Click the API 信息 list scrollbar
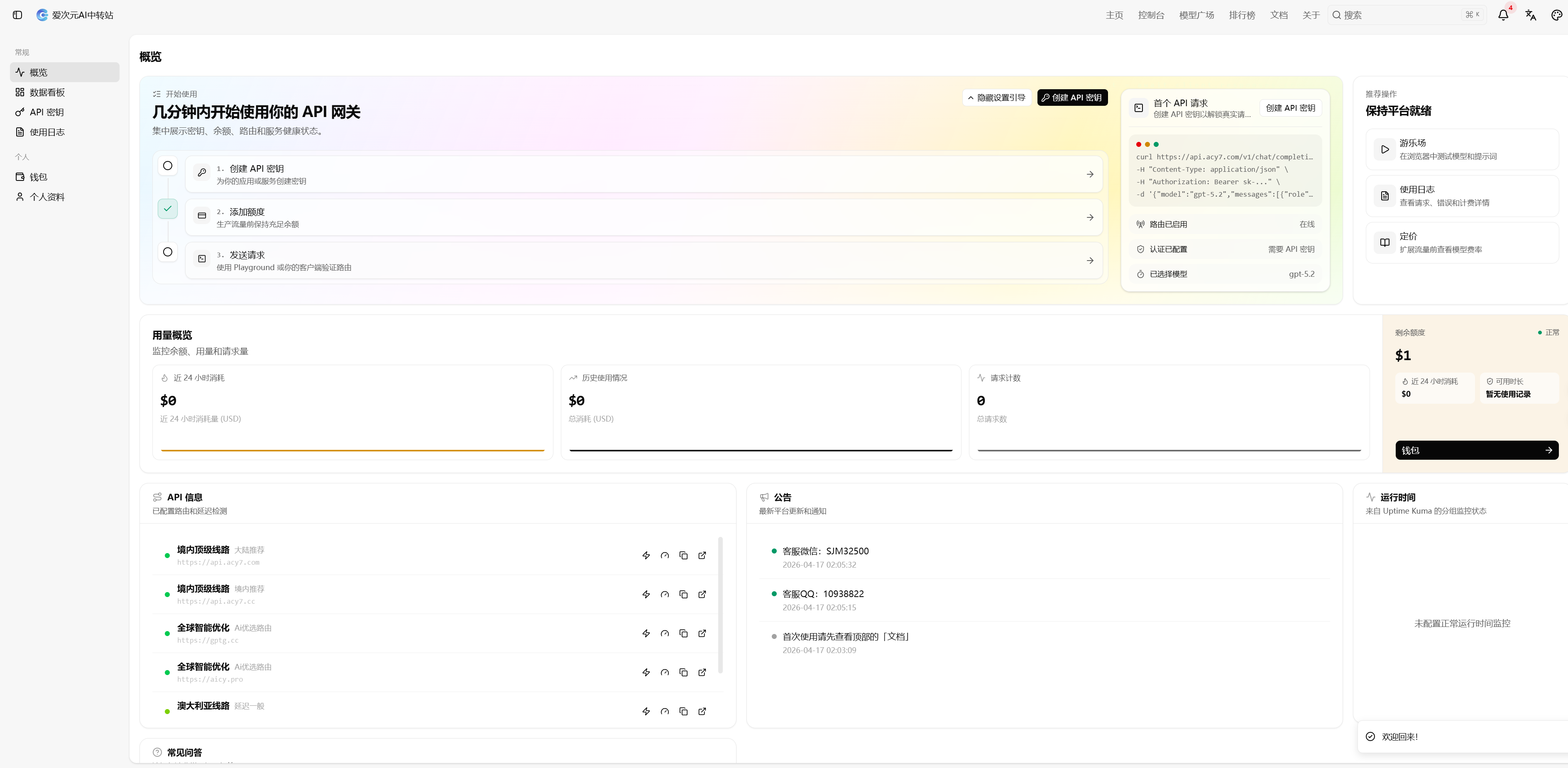This screenshot has width=1568, height=768. [x=720, y=605]
